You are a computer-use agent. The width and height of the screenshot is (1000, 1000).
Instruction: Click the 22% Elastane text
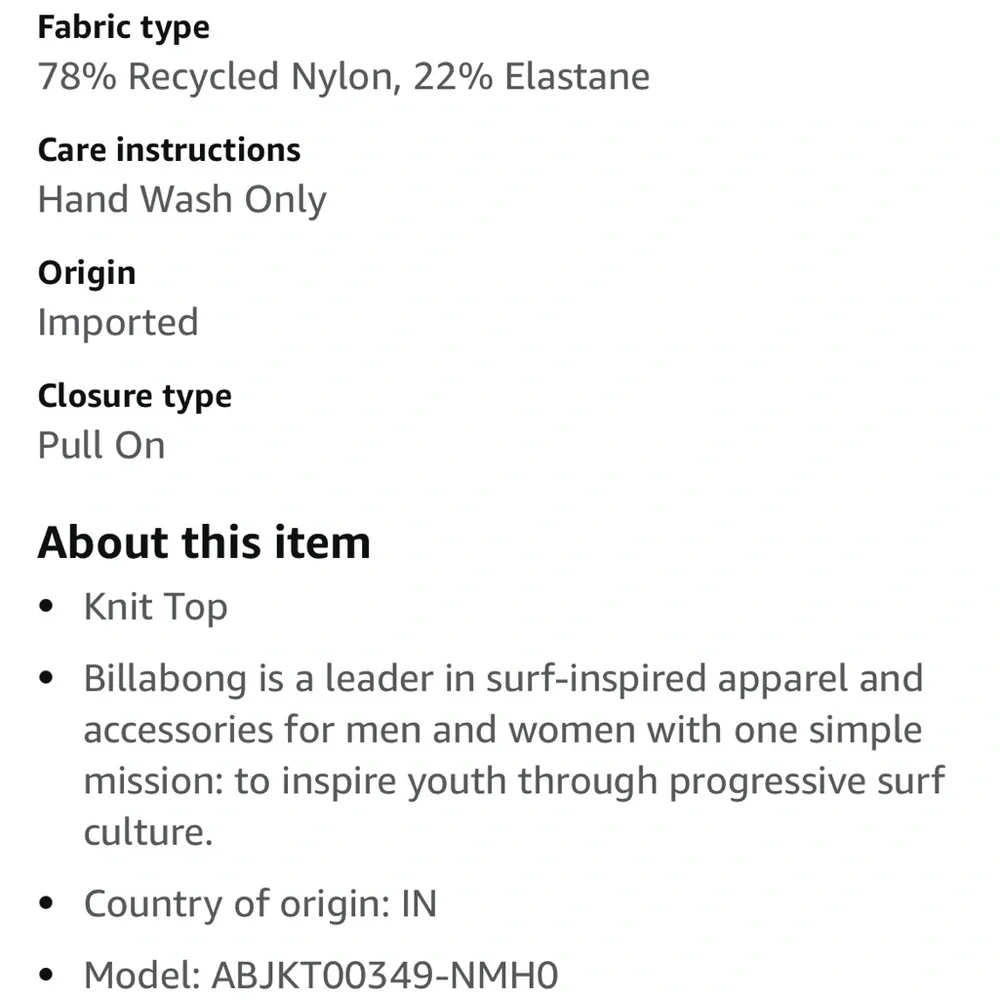[531, 77]
